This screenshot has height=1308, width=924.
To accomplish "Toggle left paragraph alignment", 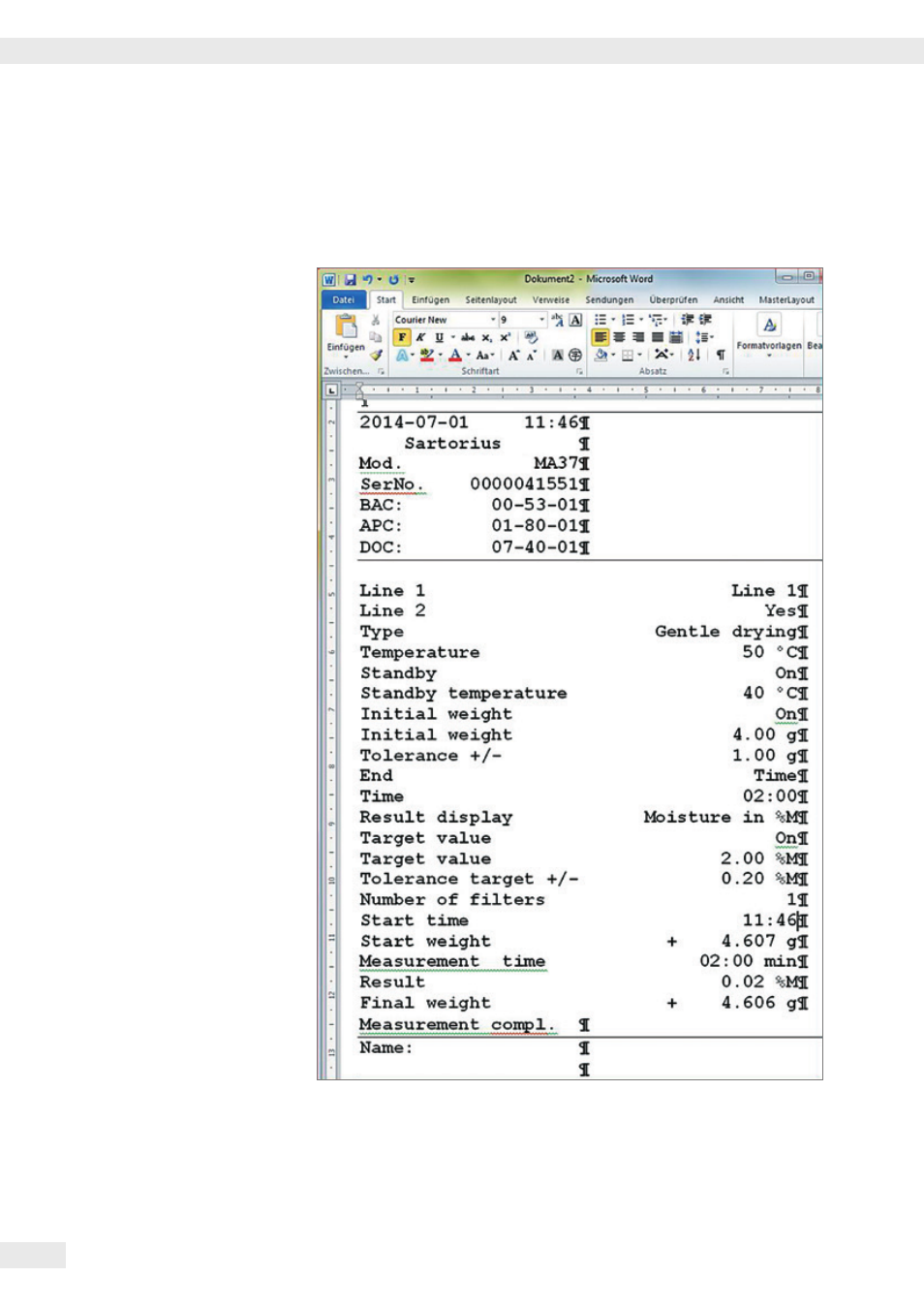I will [601, 337].
